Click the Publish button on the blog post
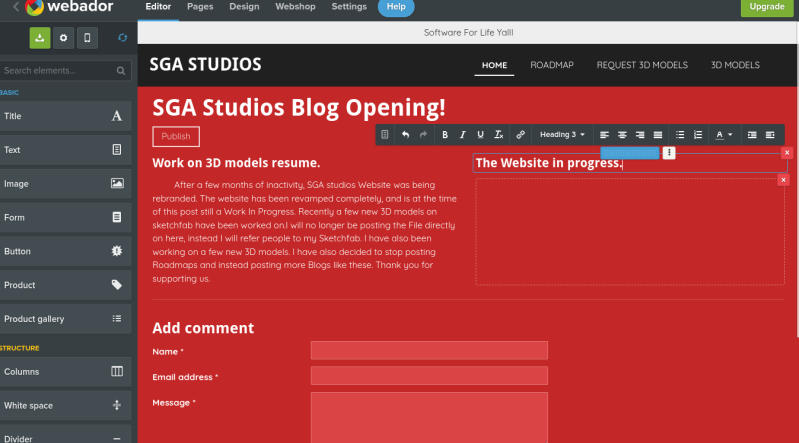 coord(176,136)
